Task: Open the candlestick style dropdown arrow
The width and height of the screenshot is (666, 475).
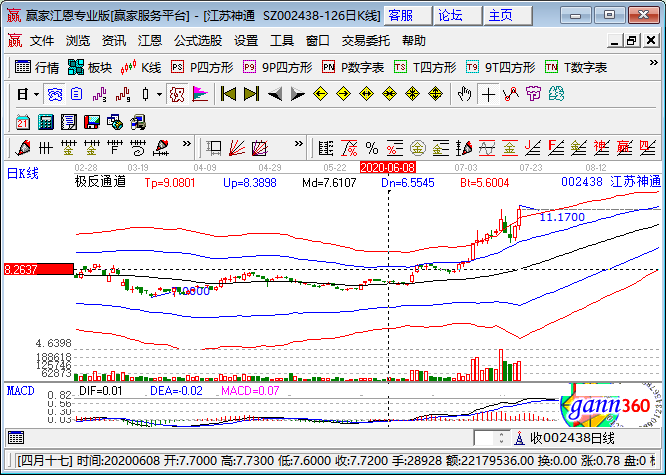Action: coord(159,94)
